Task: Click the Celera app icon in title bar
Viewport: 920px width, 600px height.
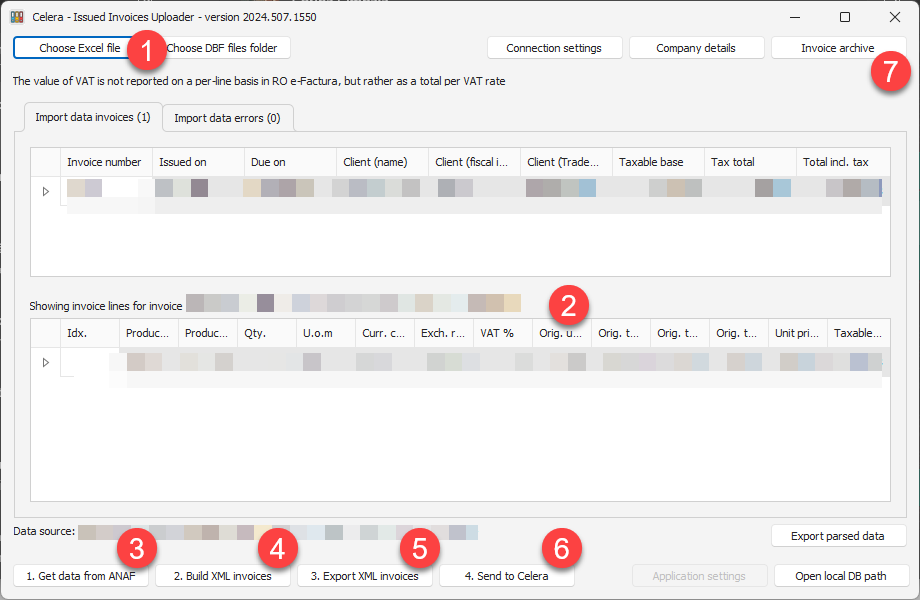Action: (17, 17)
